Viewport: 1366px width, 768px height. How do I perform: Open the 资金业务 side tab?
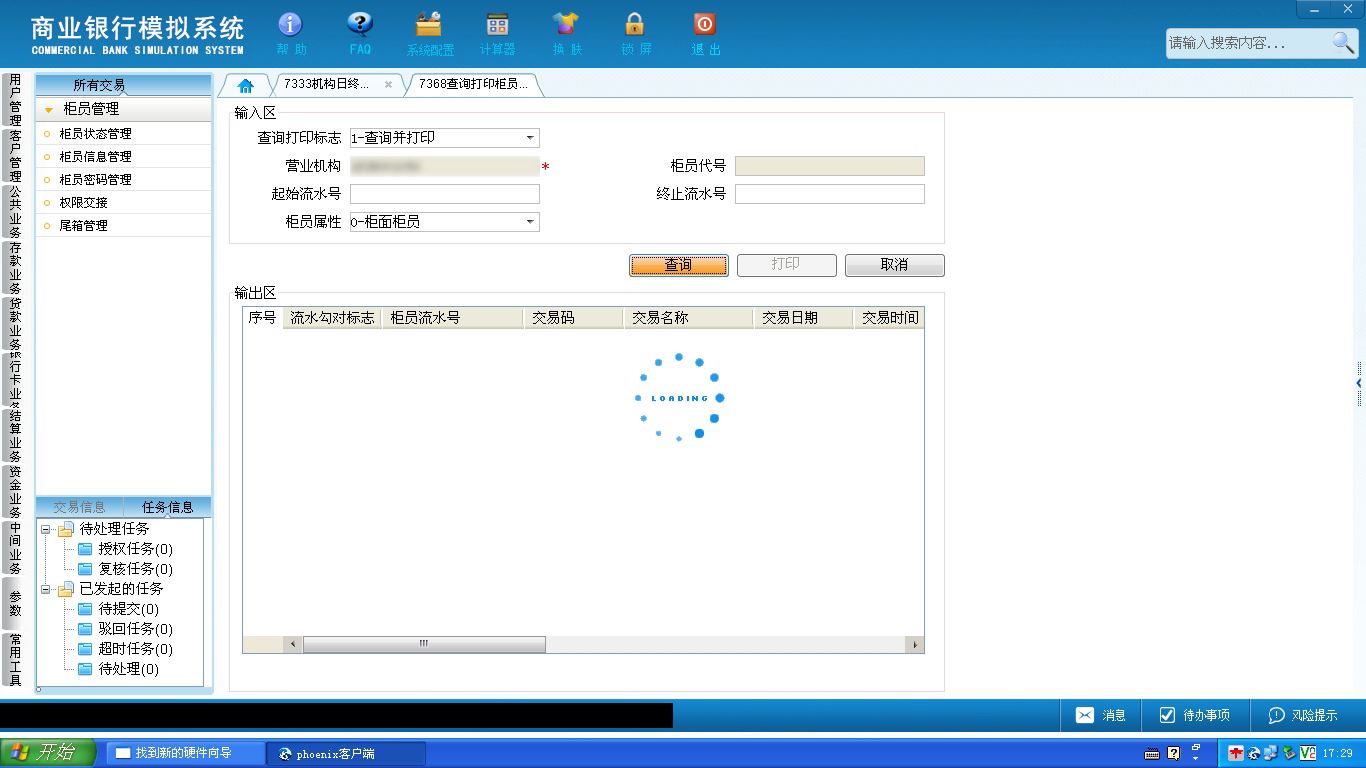(15, 492)
